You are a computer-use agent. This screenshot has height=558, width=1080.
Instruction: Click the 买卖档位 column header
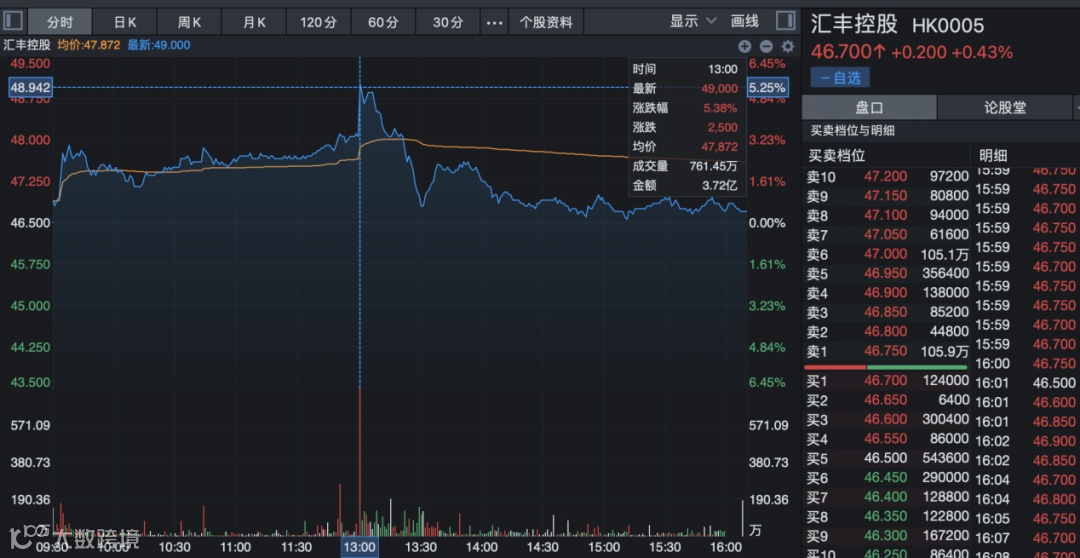click(x=837, y=156)
